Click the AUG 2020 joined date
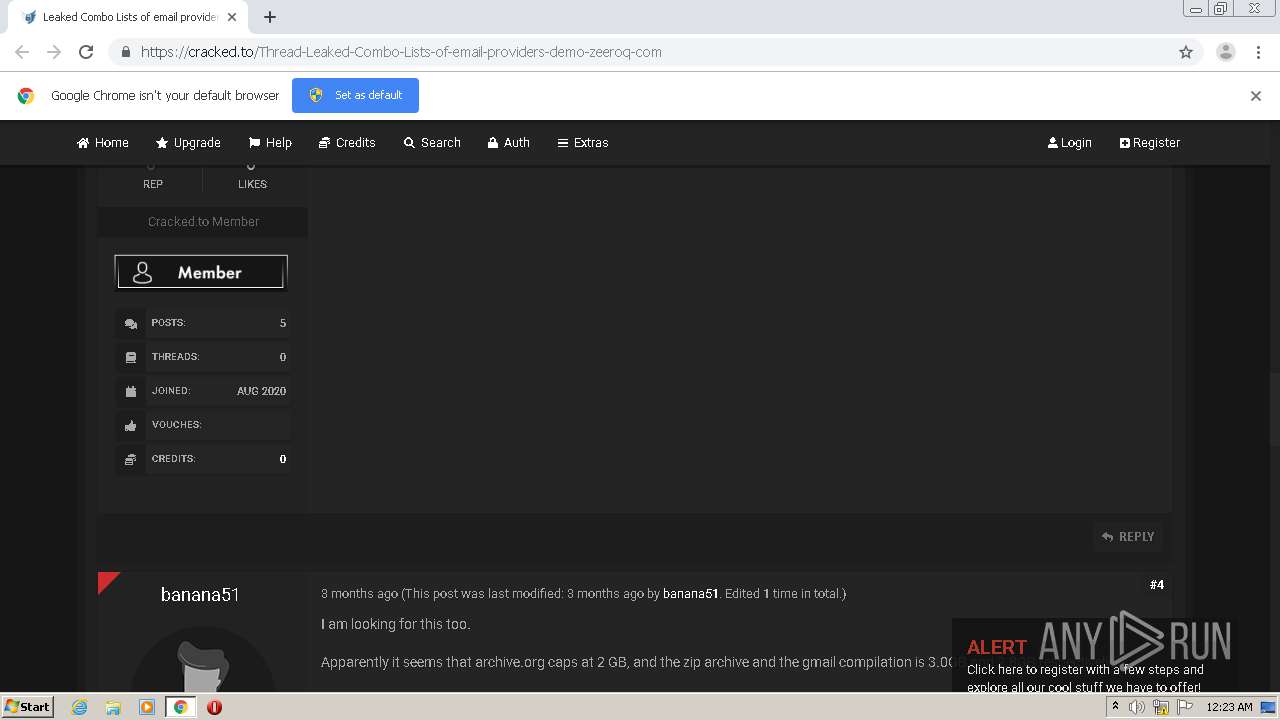The width and height of the screenshot is (1280, 720). tap(261, 391)
